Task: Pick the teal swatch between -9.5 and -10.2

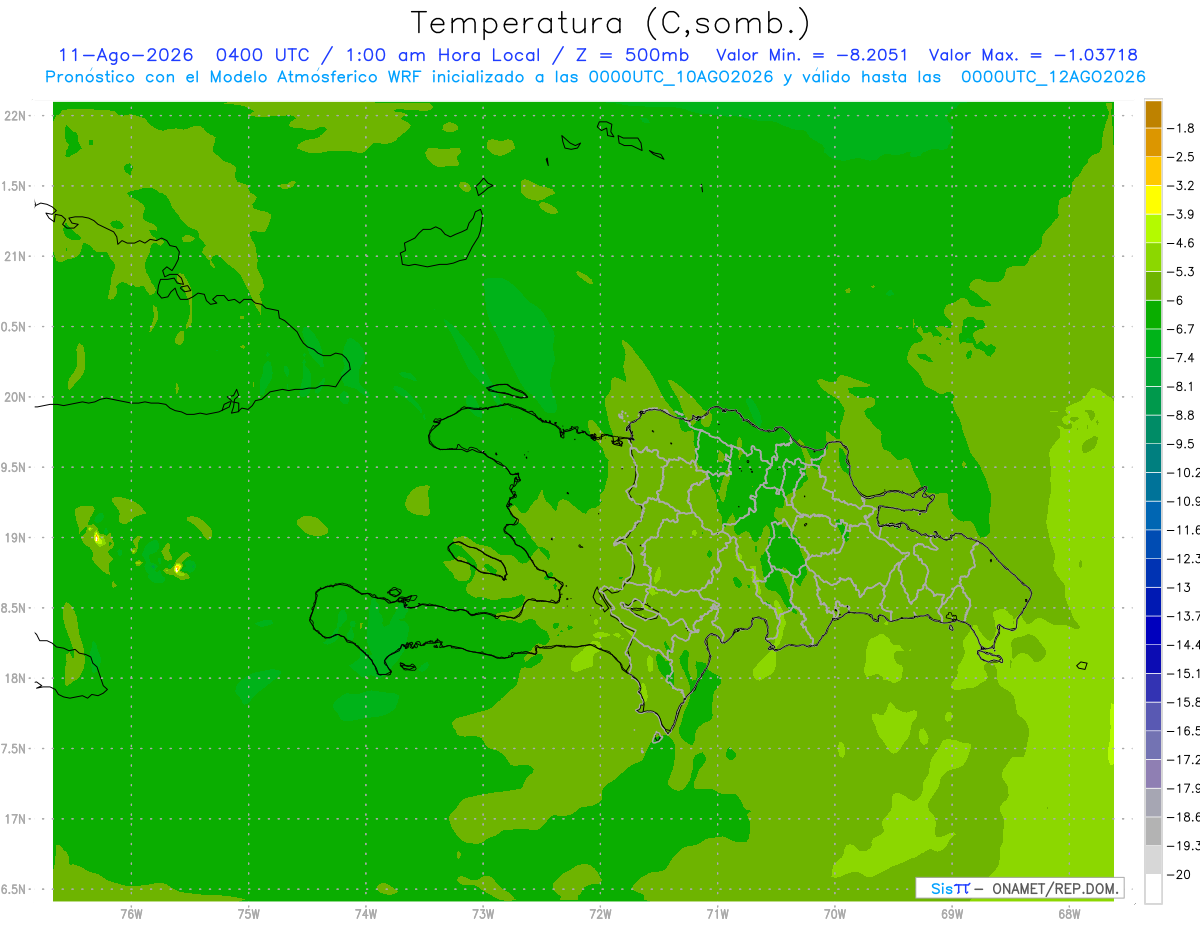Action: [x=1153, y=457]
